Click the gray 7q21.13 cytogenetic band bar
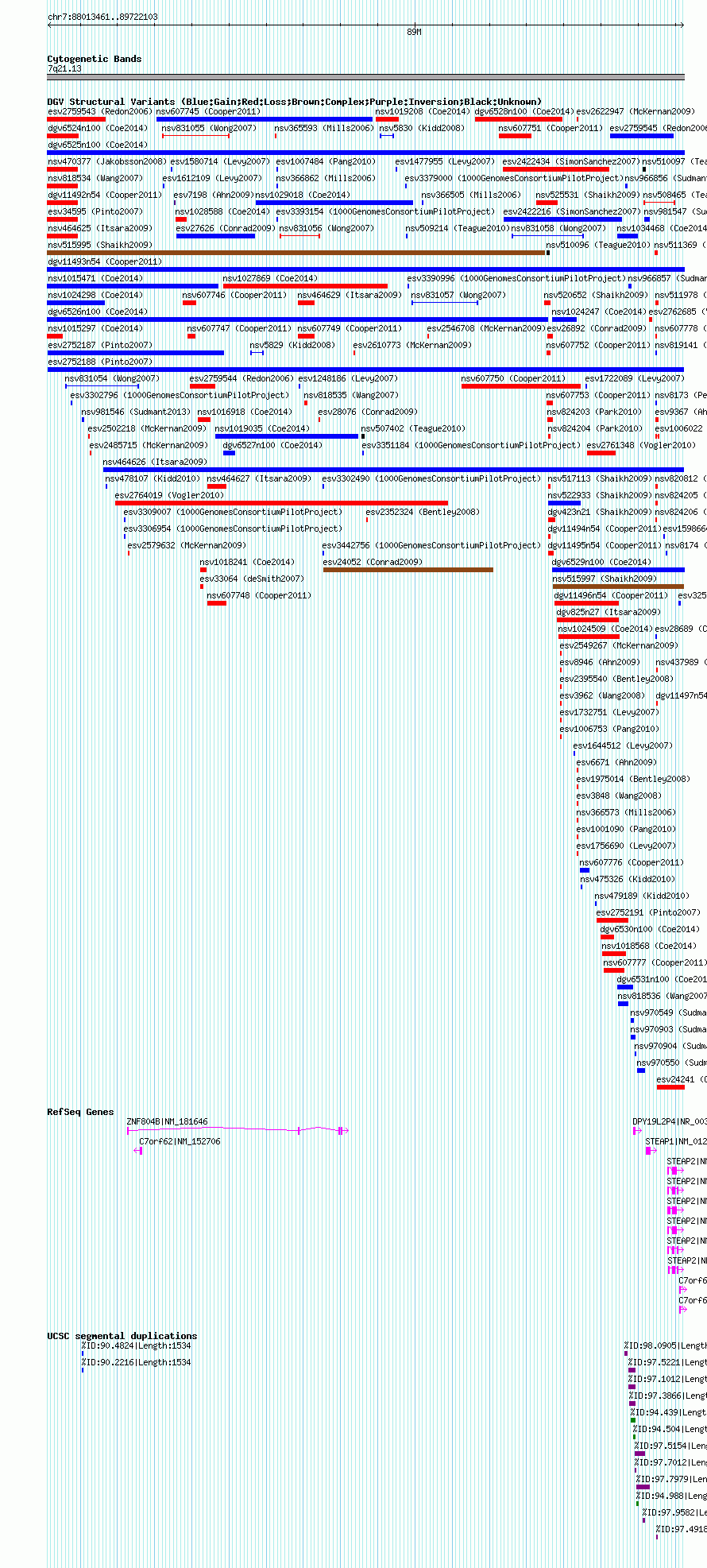 366,77
